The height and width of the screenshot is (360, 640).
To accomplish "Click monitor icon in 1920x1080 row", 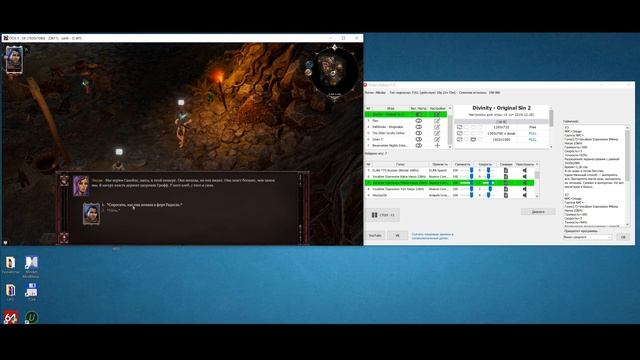I will (x=473, y=140).
